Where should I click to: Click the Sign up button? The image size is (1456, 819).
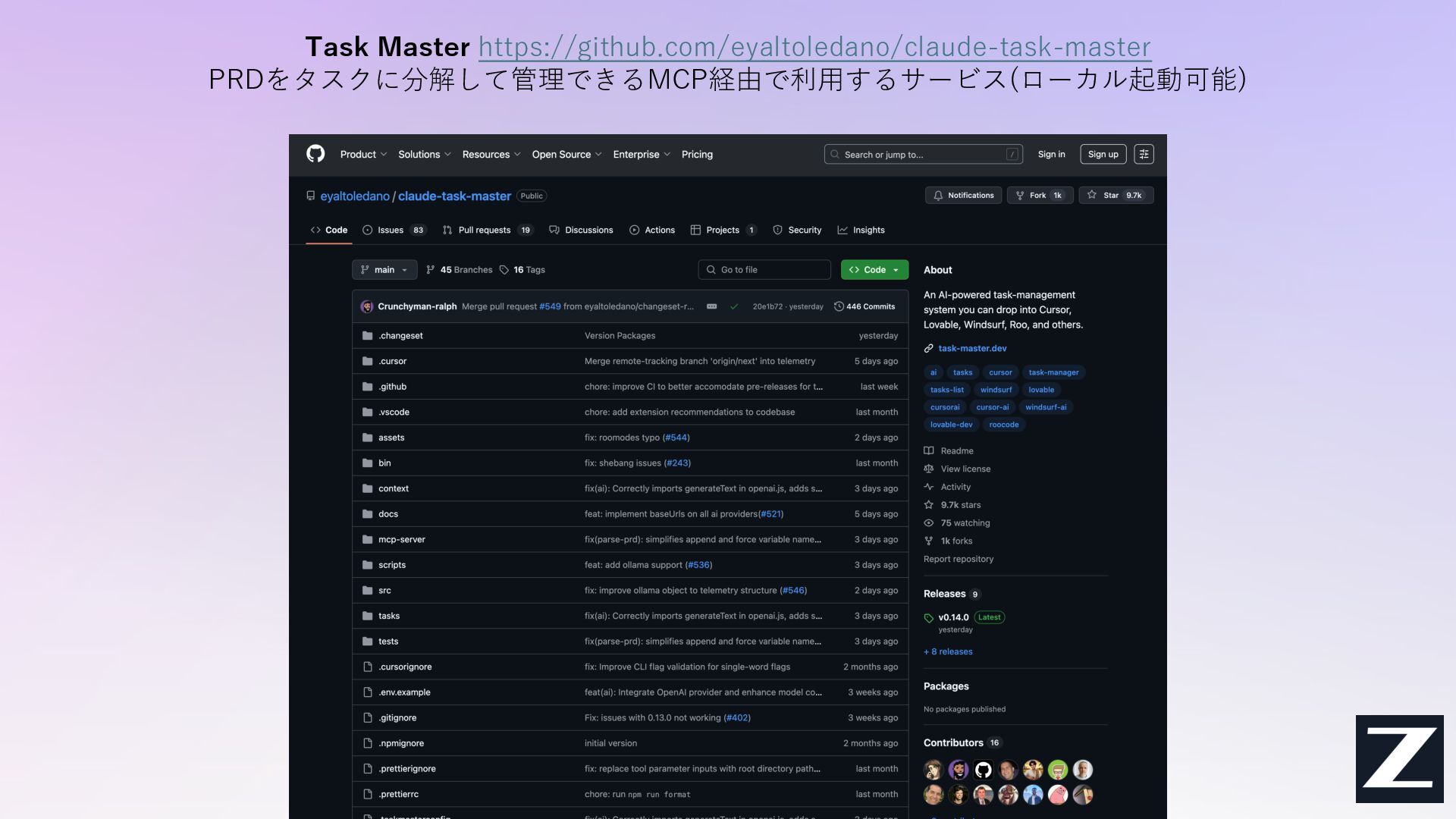[1103, 154]
